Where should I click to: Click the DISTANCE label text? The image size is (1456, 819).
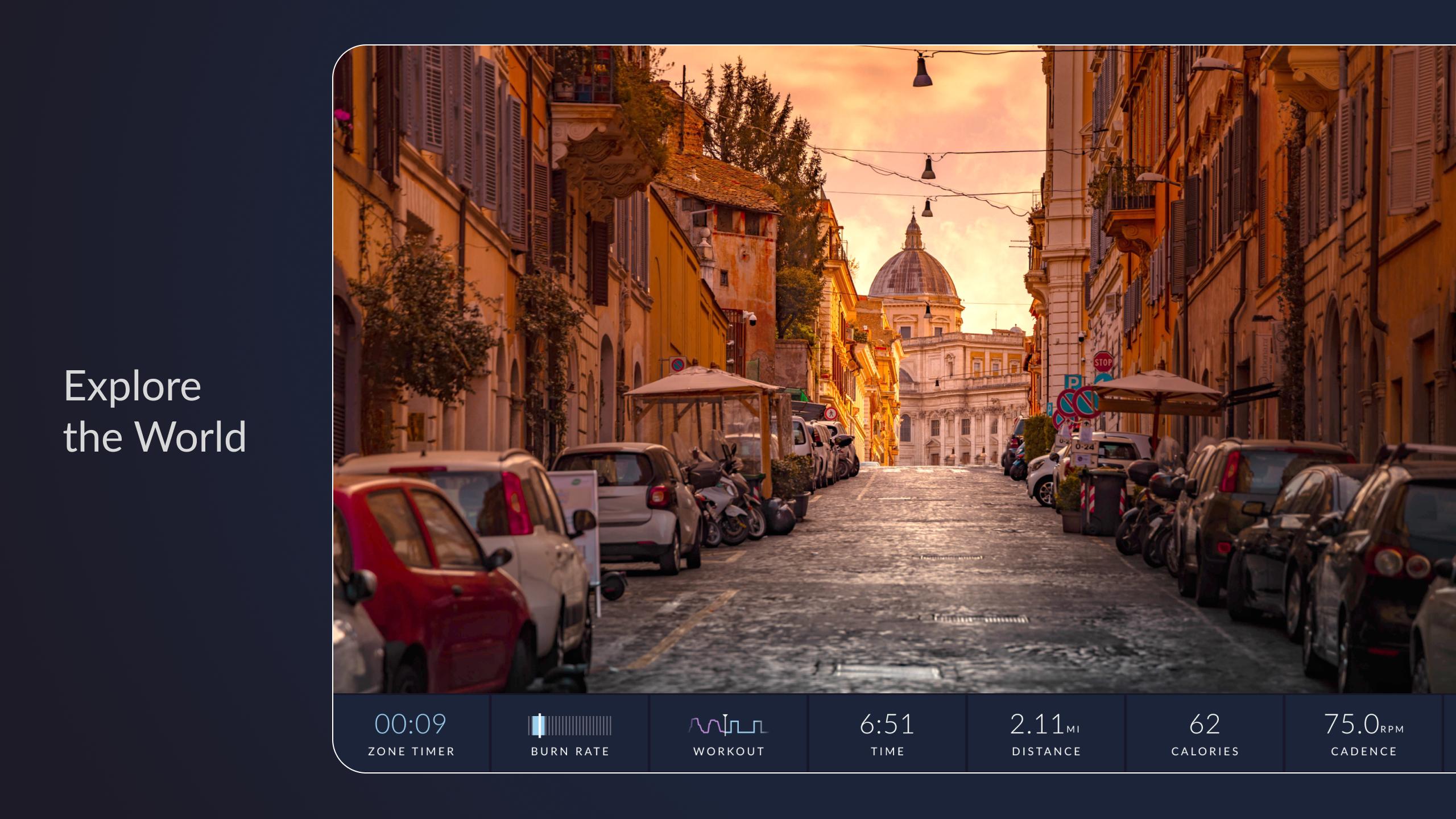(1046, 751)
